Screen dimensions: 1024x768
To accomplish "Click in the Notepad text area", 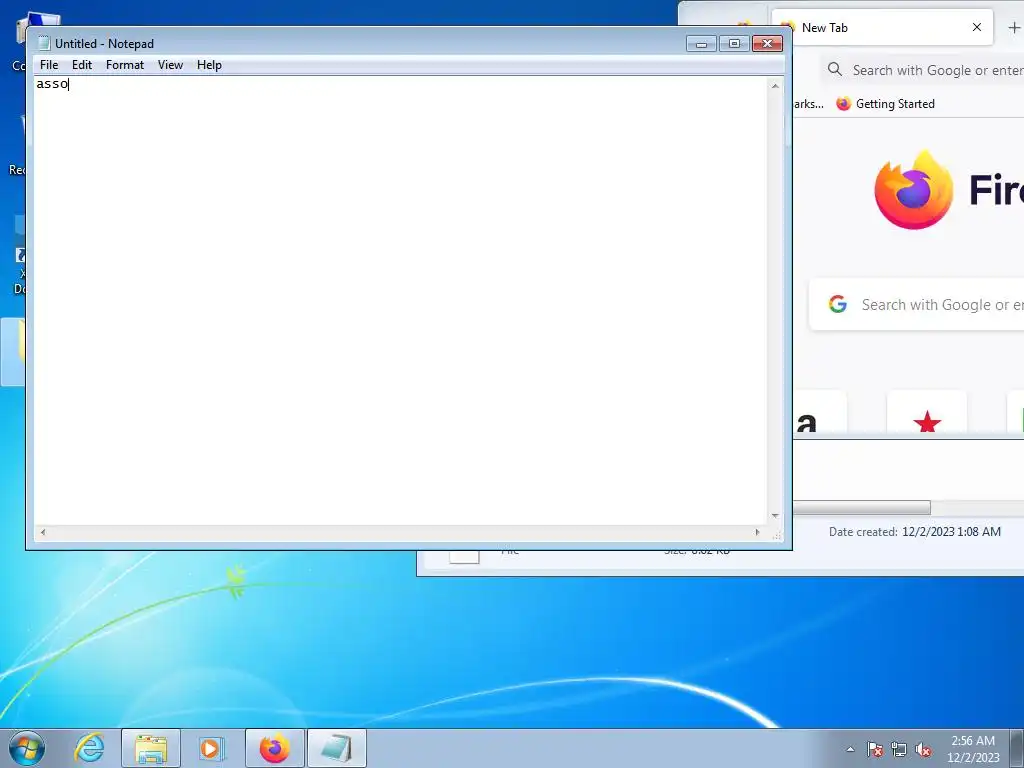I will coord(400,300).
